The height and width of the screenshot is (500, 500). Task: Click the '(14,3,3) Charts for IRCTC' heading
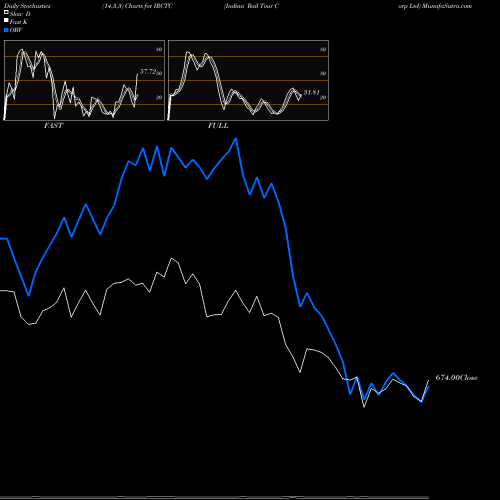click(137, 6)
